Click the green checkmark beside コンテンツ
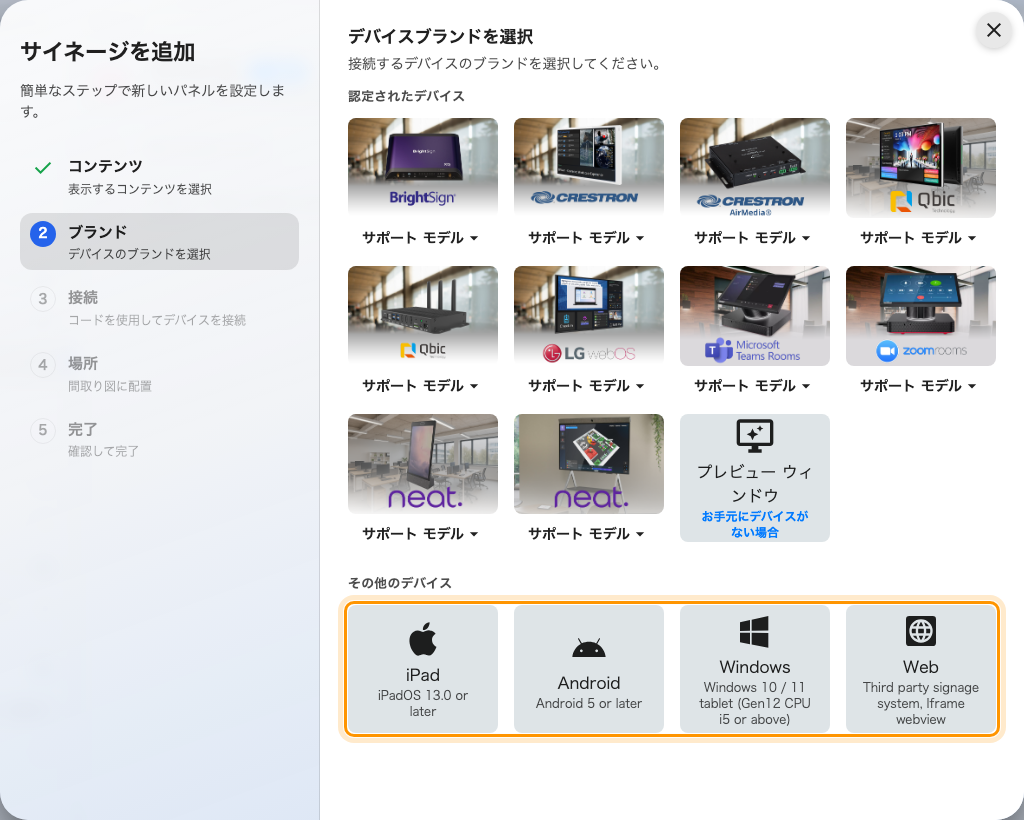This screenshot has height=820, width=1024. click(x=43, y=168)
